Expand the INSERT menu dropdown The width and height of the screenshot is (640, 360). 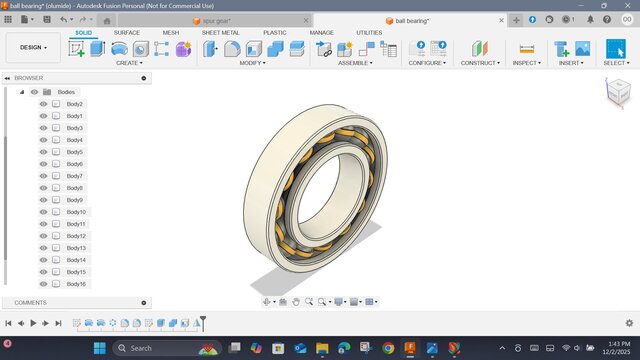pos(571,63)
